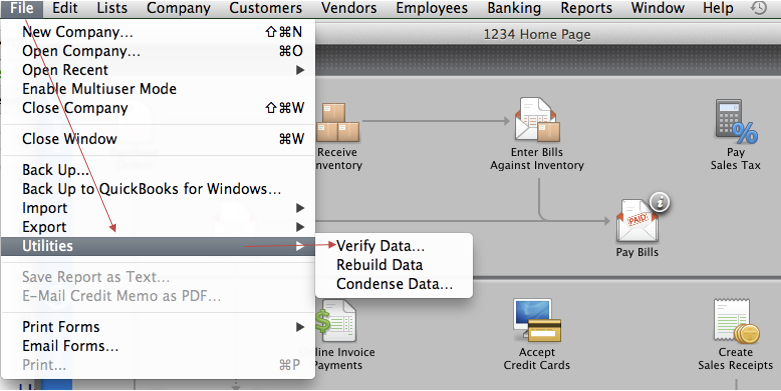Viewport: 781px width, 391px height.
Task: Select Enable Multiuser Mode
Action: [158, 89]
